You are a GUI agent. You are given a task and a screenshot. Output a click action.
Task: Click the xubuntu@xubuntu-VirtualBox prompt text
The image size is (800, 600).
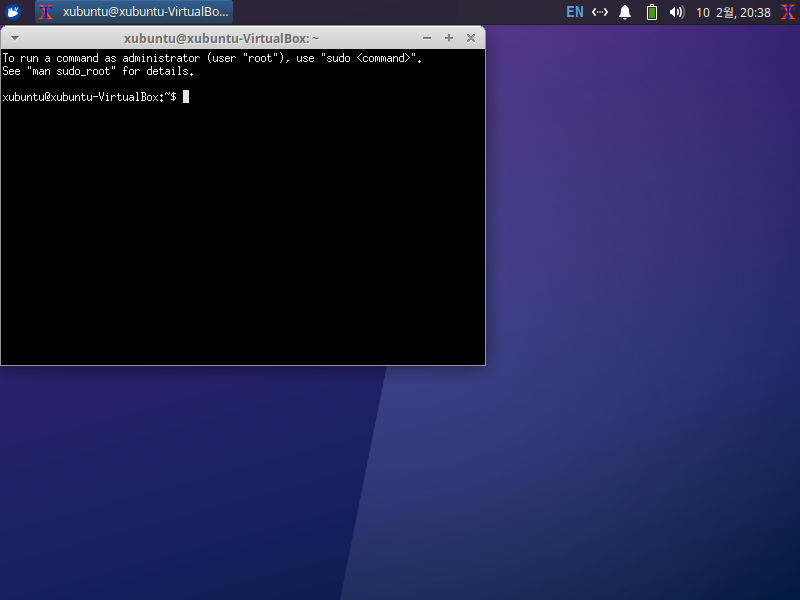89,97
